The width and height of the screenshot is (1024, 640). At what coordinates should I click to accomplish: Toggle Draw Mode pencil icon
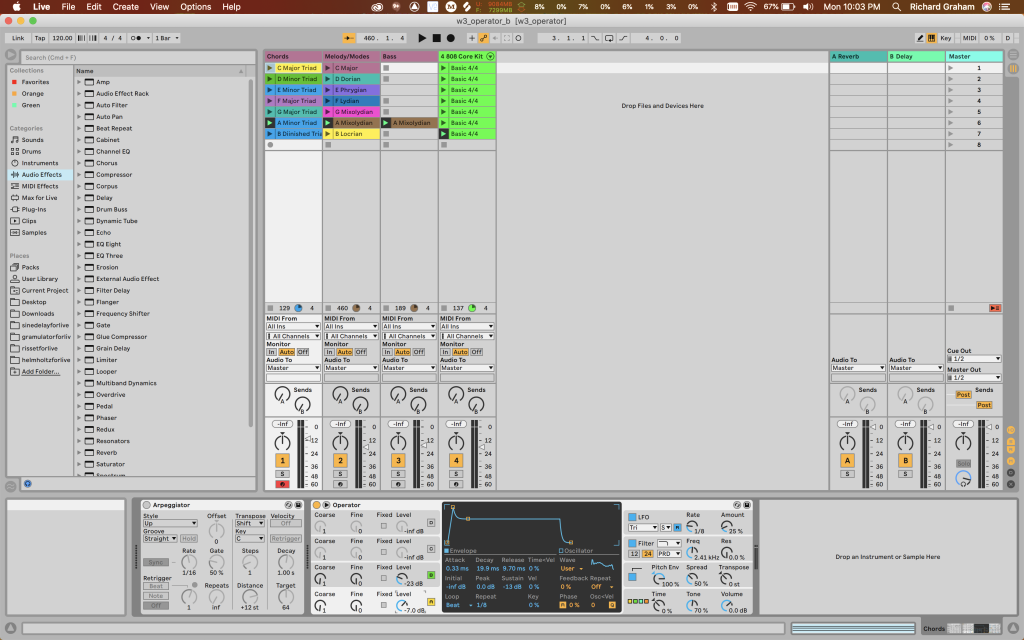[x=920, y=38]
